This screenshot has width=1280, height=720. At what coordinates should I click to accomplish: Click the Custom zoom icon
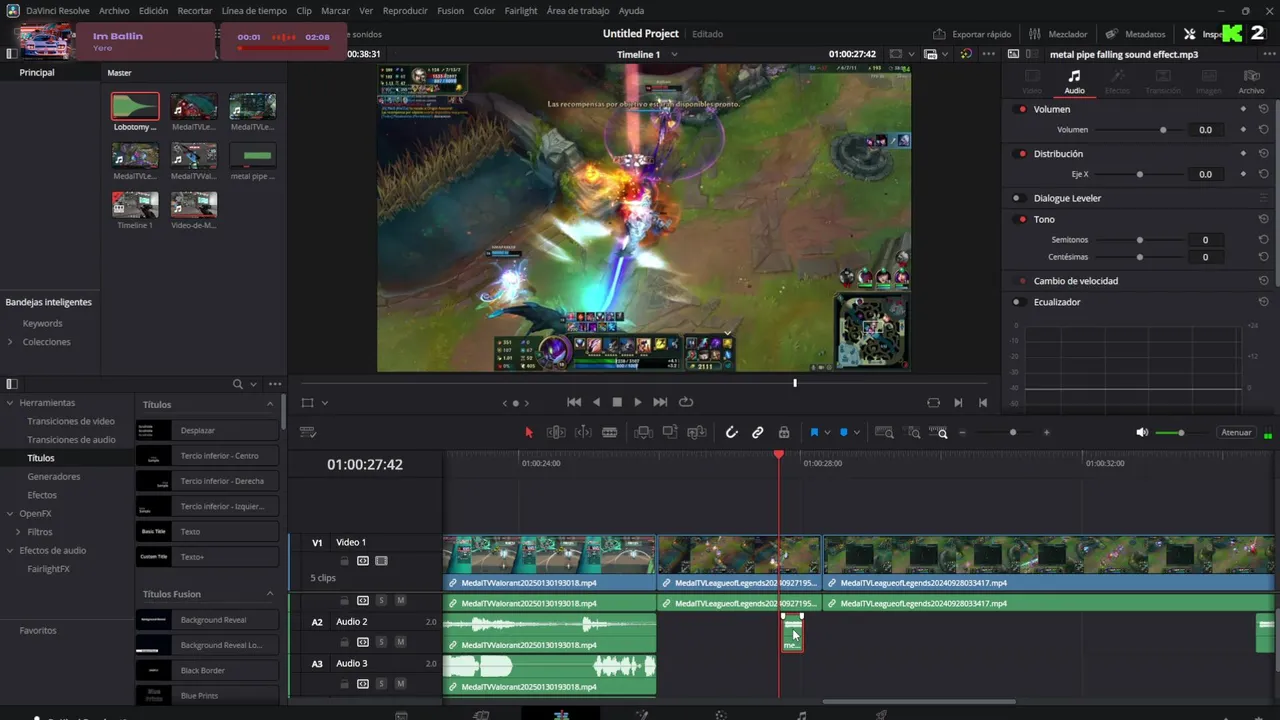coord(940,433)
